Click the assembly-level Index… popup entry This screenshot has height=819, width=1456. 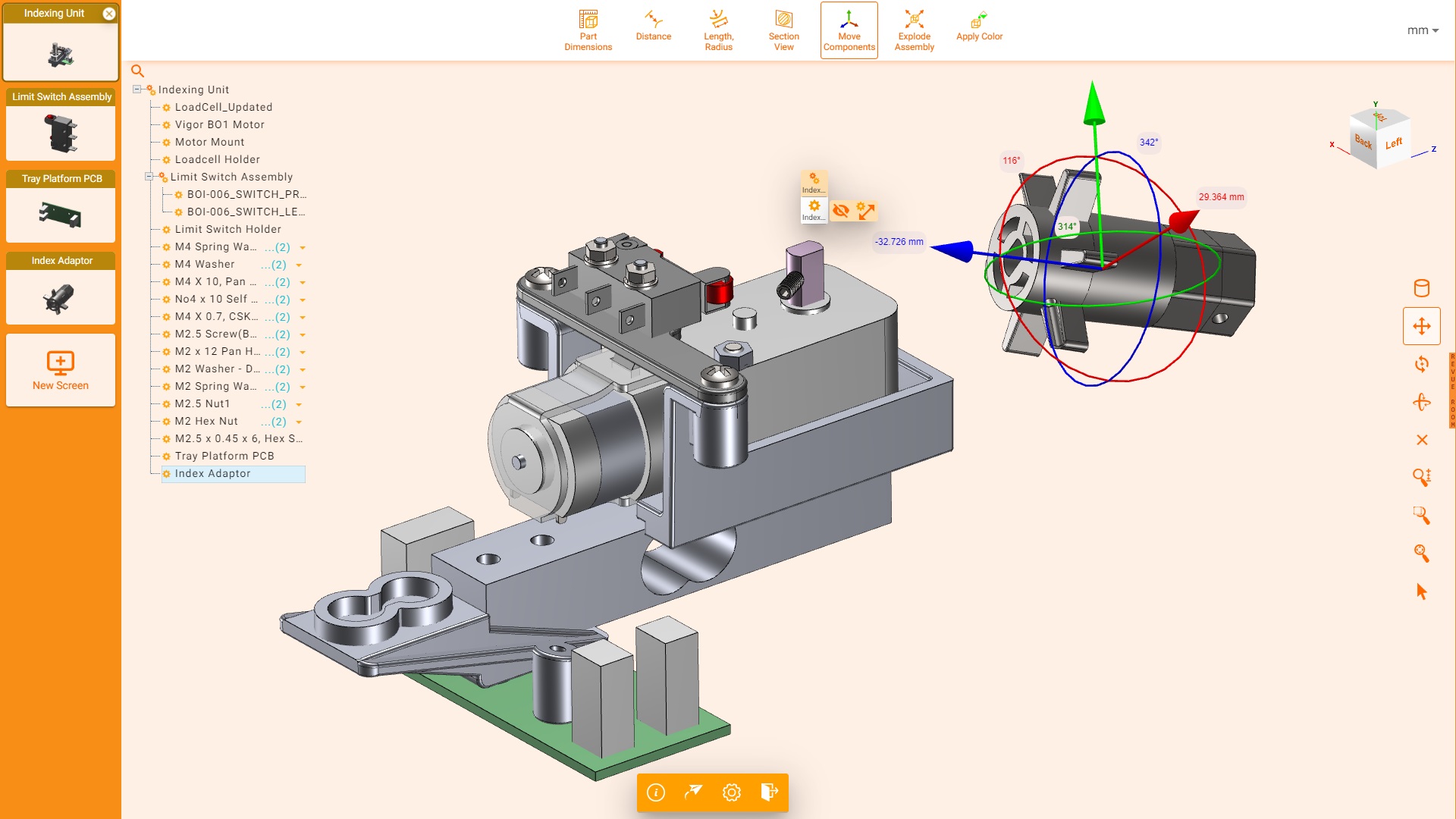[814, 183]
